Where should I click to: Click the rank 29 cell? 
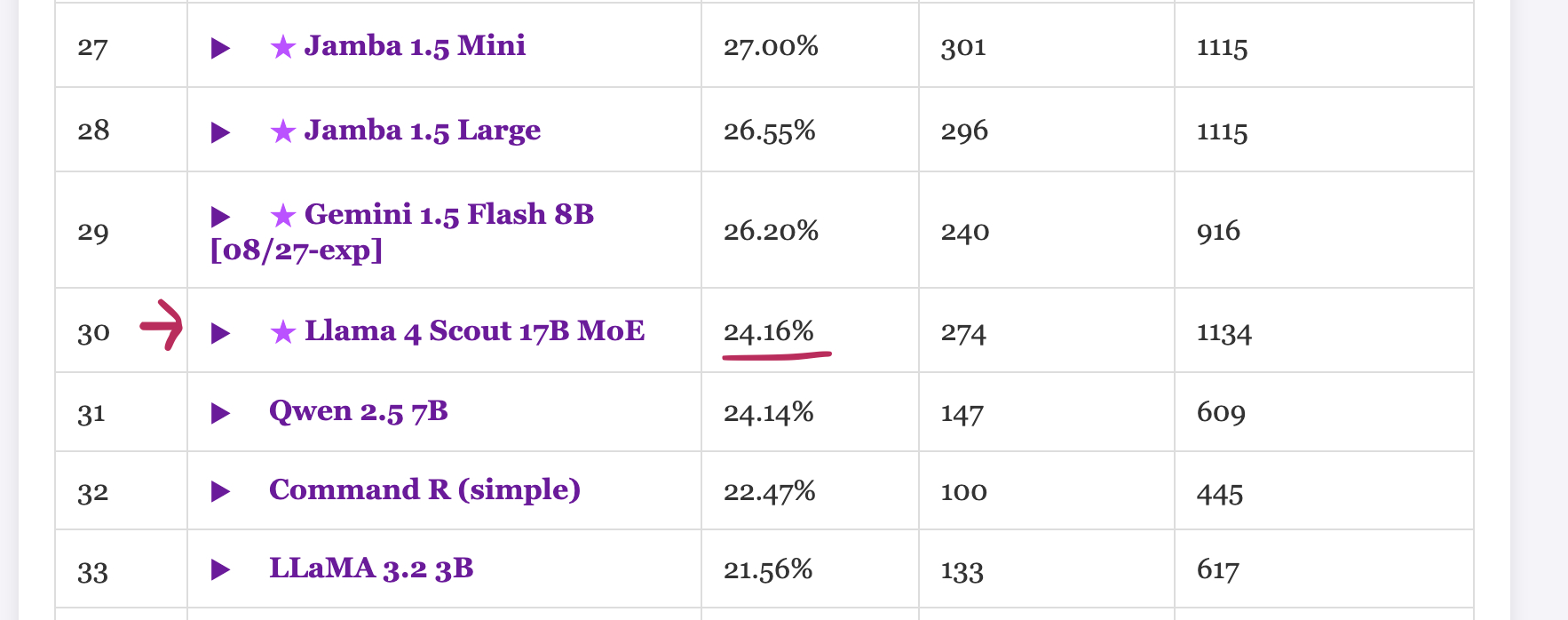[93, 233]
